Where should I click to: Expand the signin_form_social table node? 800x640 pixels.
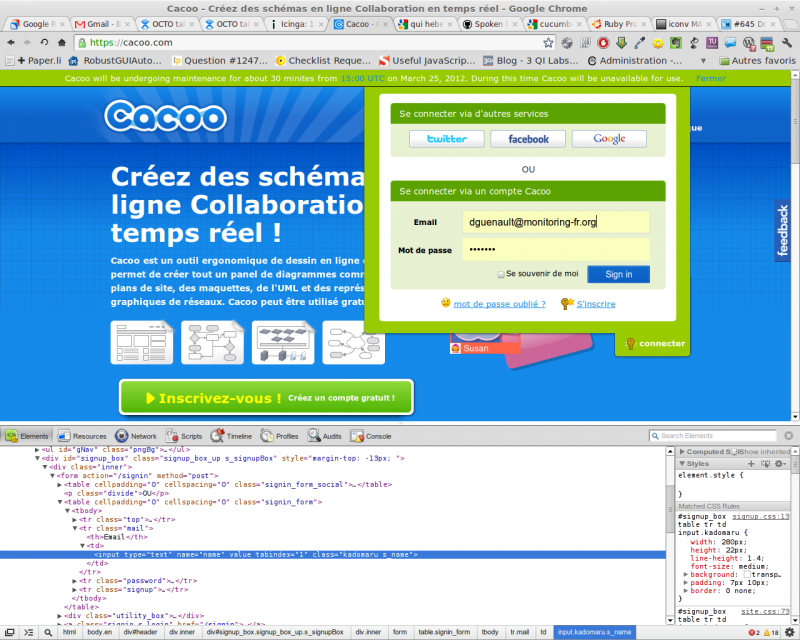60,484
